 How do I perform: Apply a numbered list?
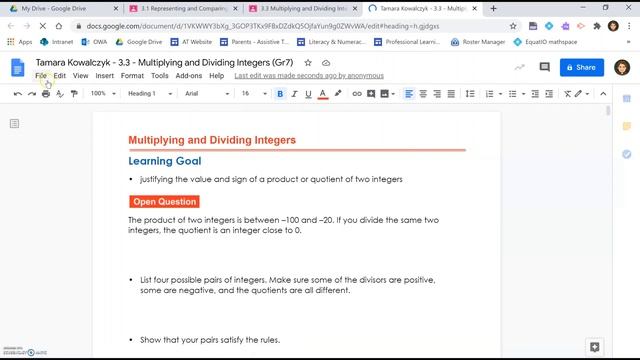489,94
